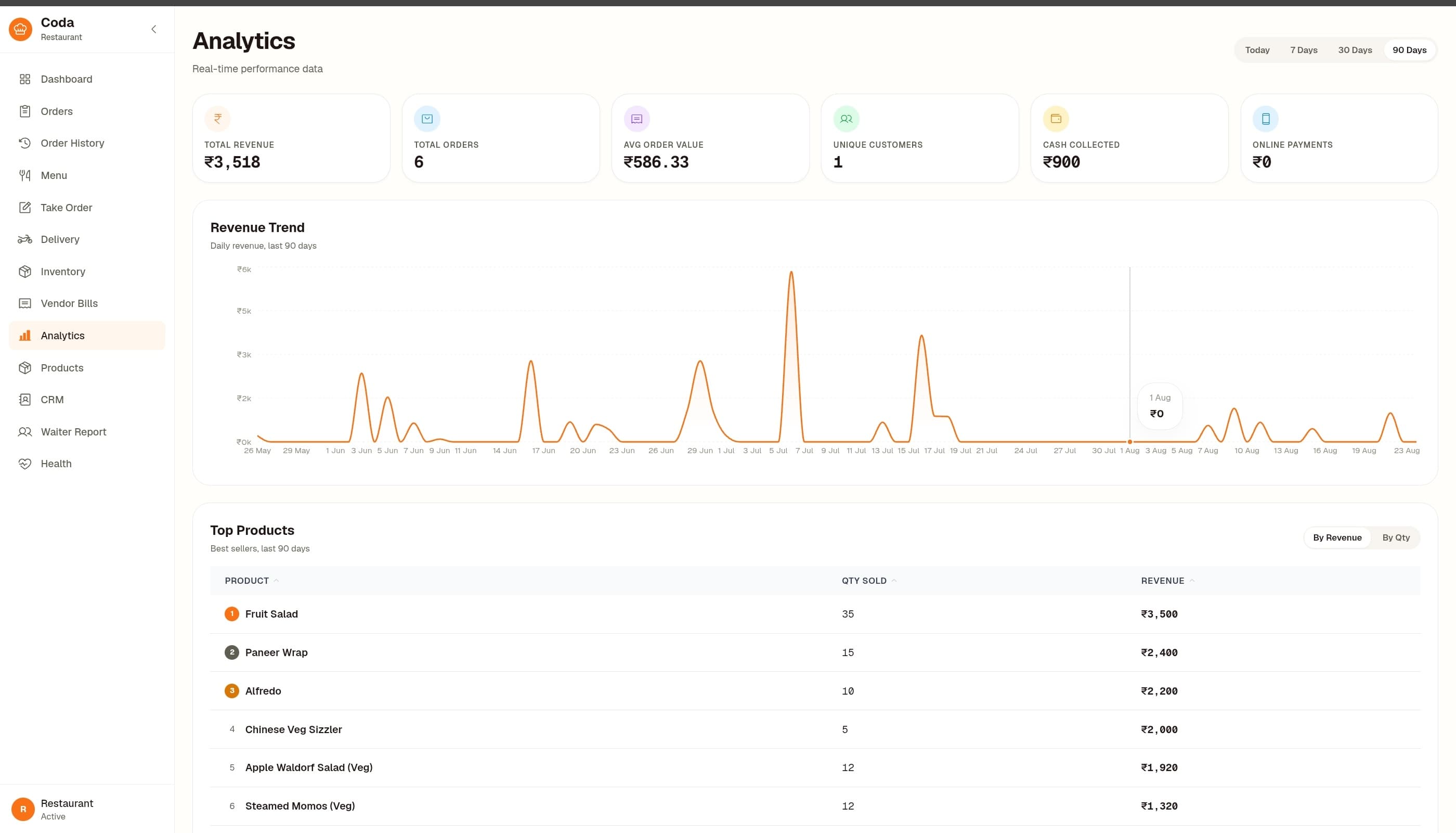Open the Order History clock icon
Screen dimensions: 1456x833
24,143
